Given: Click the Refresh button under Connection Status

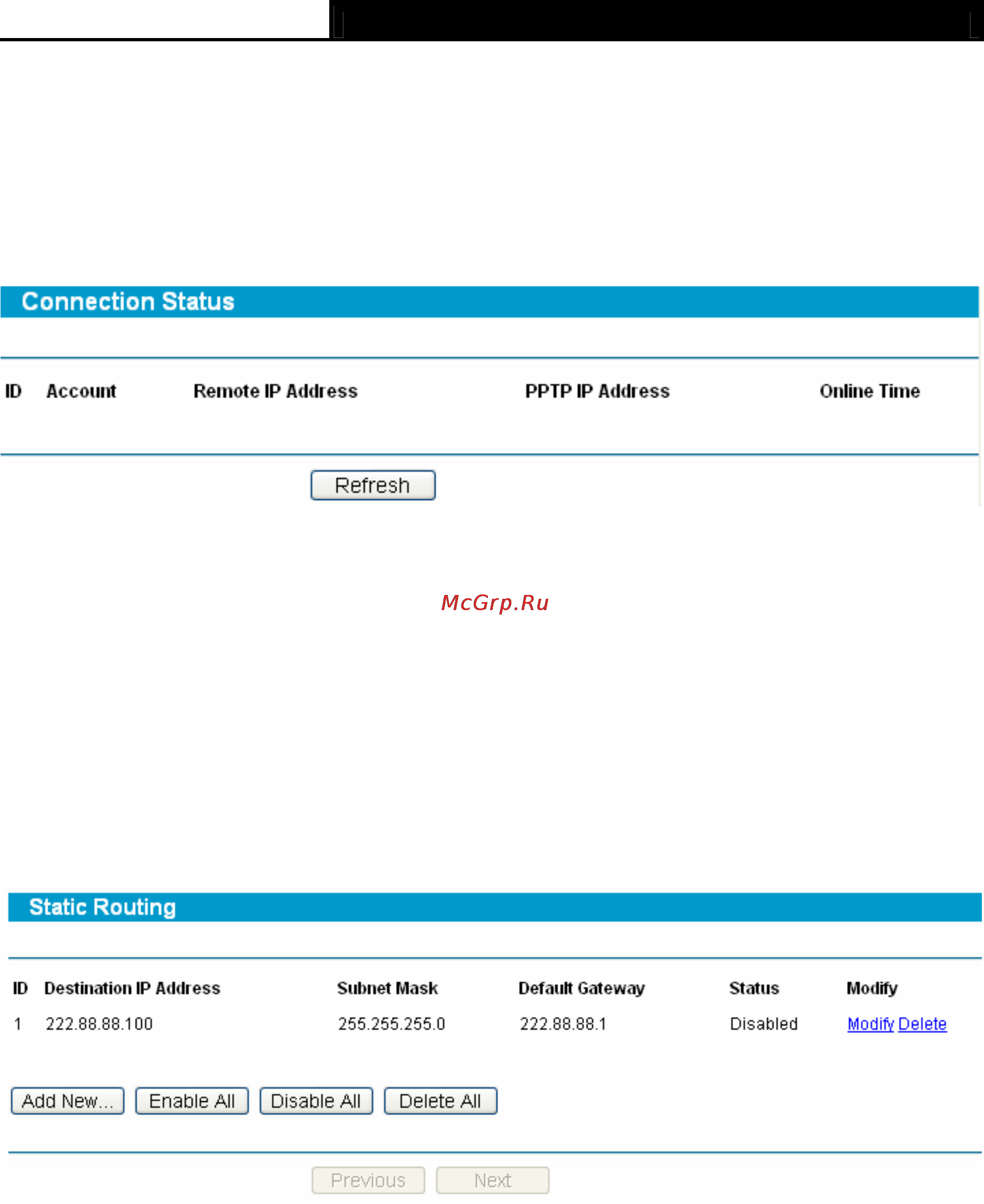Looking at the screenshot, I should 373,485.
